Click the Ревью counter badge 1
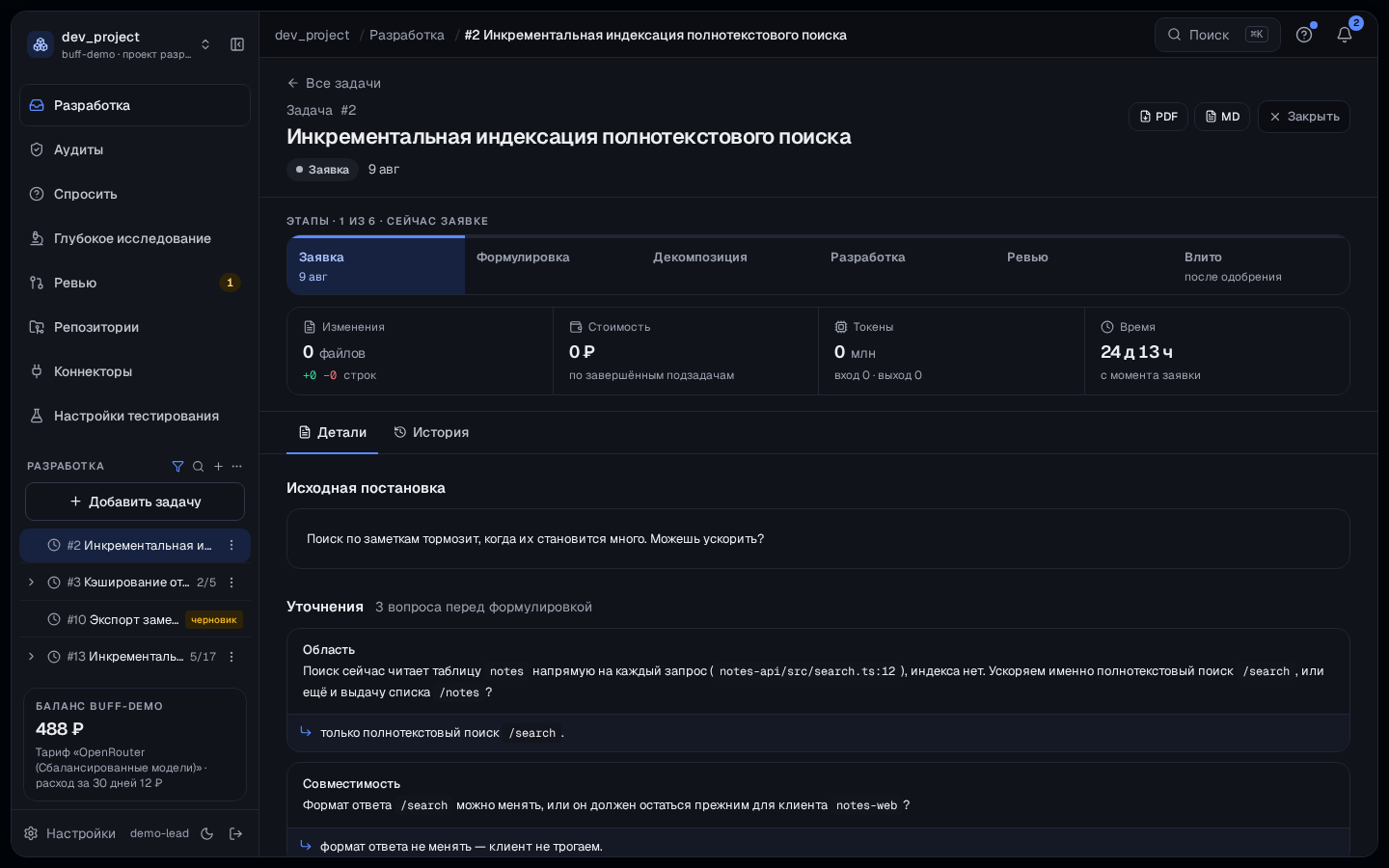Screen dimensions: 1389x868 click(x=230, y=283)
